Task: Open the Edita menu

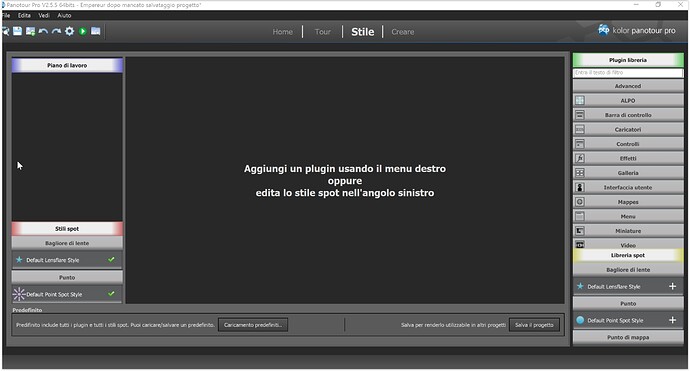Action: [x=24, y=15]
